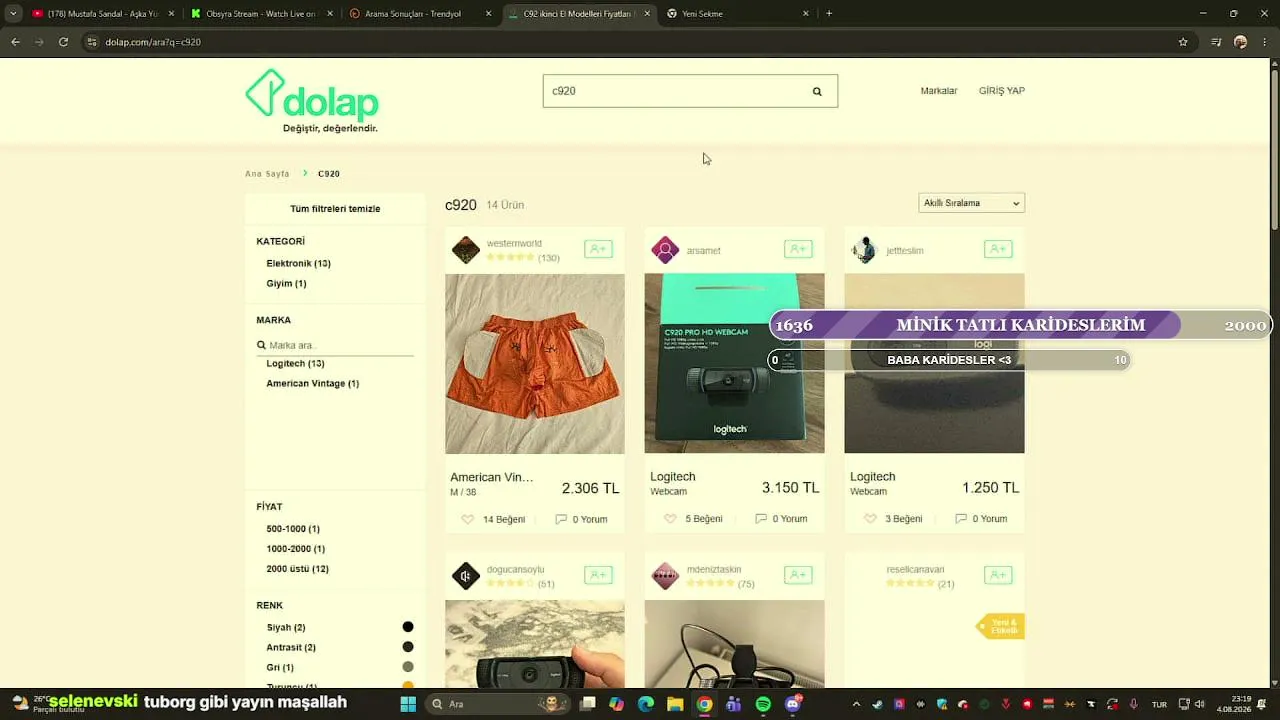Click GİRİŞ YAP to log in
This screenshot has width=1280, height=720.
(1002, 91)
